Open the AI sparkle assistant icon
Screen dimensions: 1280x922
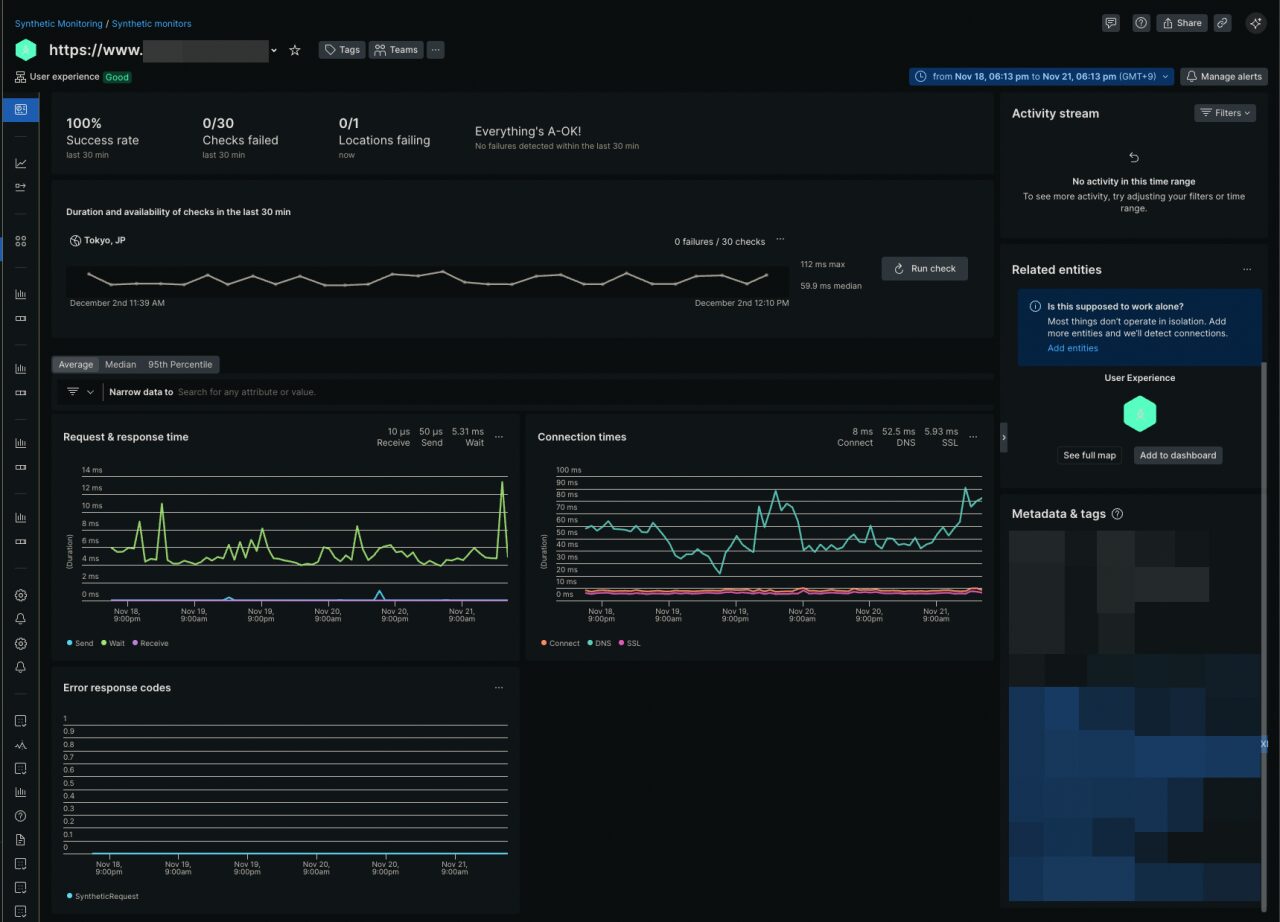click(1256, 23)
